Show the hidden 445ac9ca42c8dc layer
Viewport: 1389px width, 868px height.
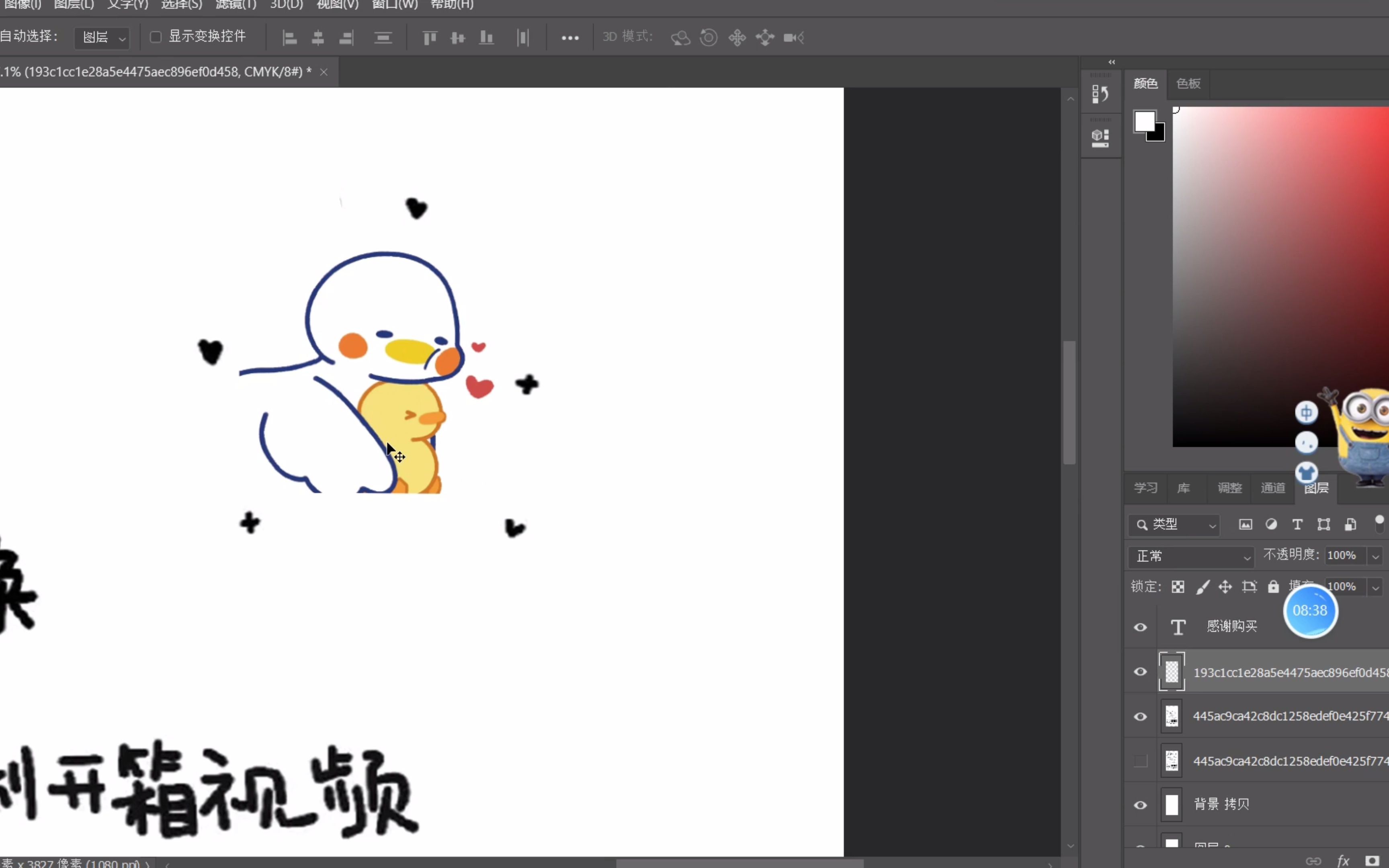click(x=1141, y=761)
